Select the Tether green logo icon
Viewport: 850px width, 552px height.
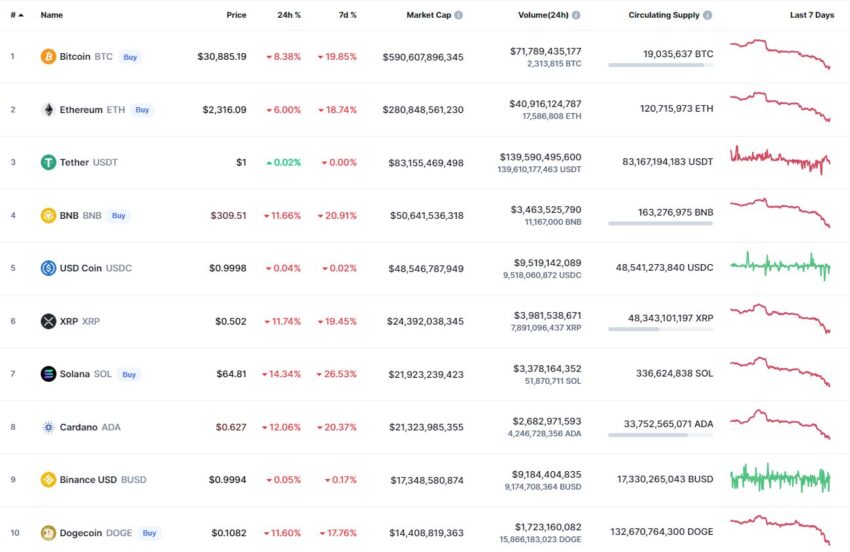click(48, 162)
